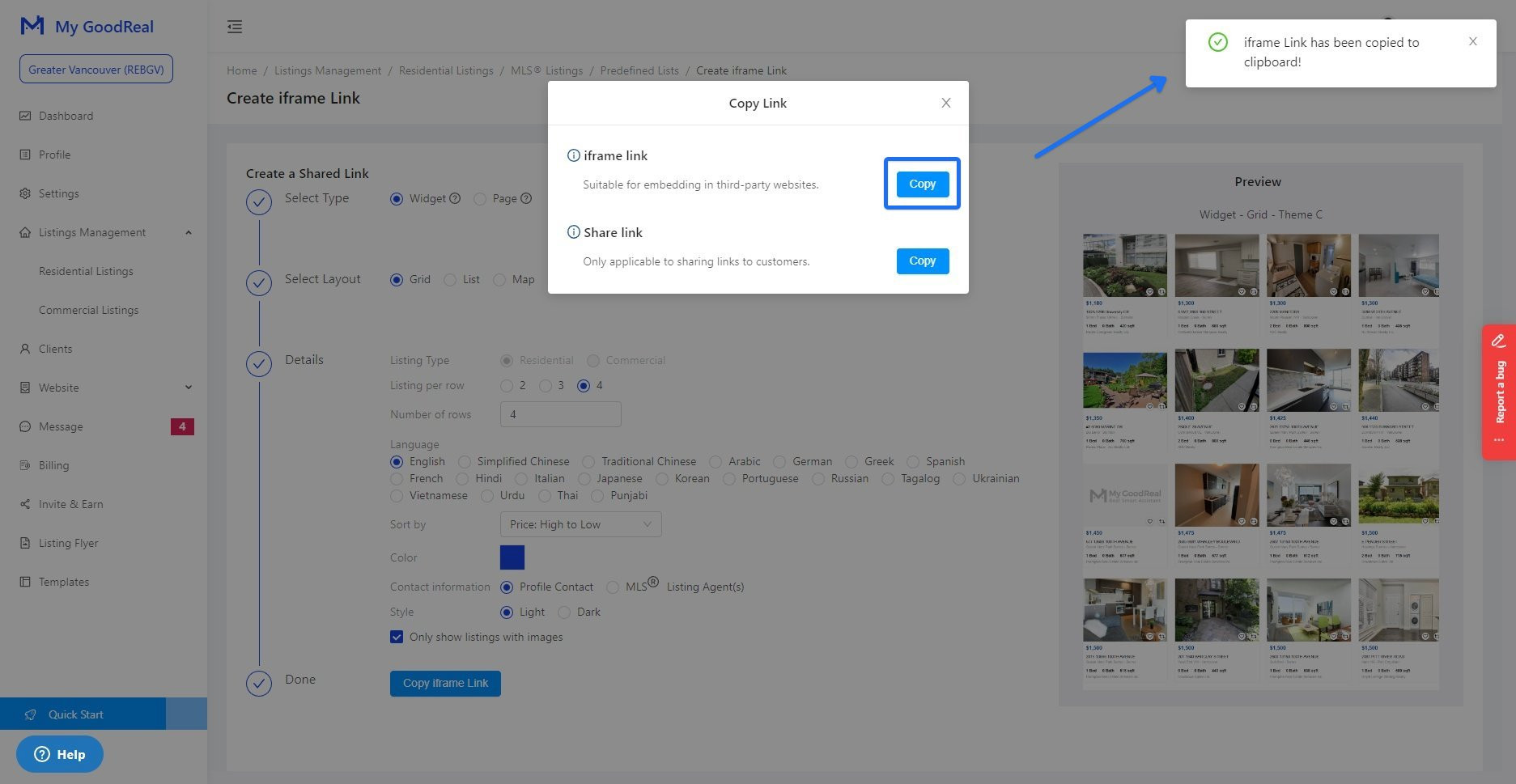Viewport: 1516px width, 784px height.
Task: Open the Dashboard sidebar icon
Action: pyautogui.click(x=25, y=116)
